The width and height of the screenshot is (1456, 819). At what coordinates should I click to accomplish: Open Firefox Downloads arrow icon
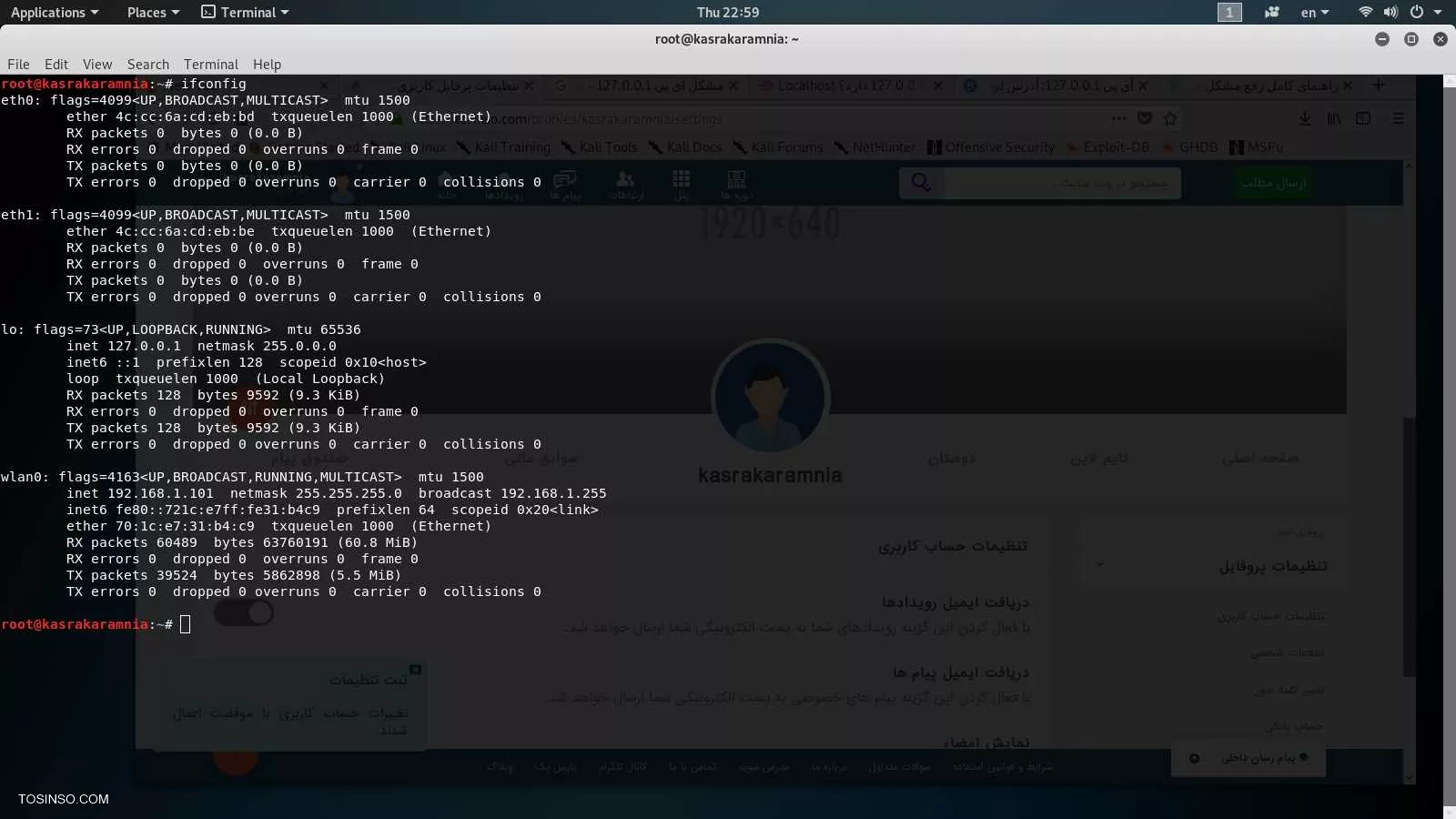coord(1305,118)
